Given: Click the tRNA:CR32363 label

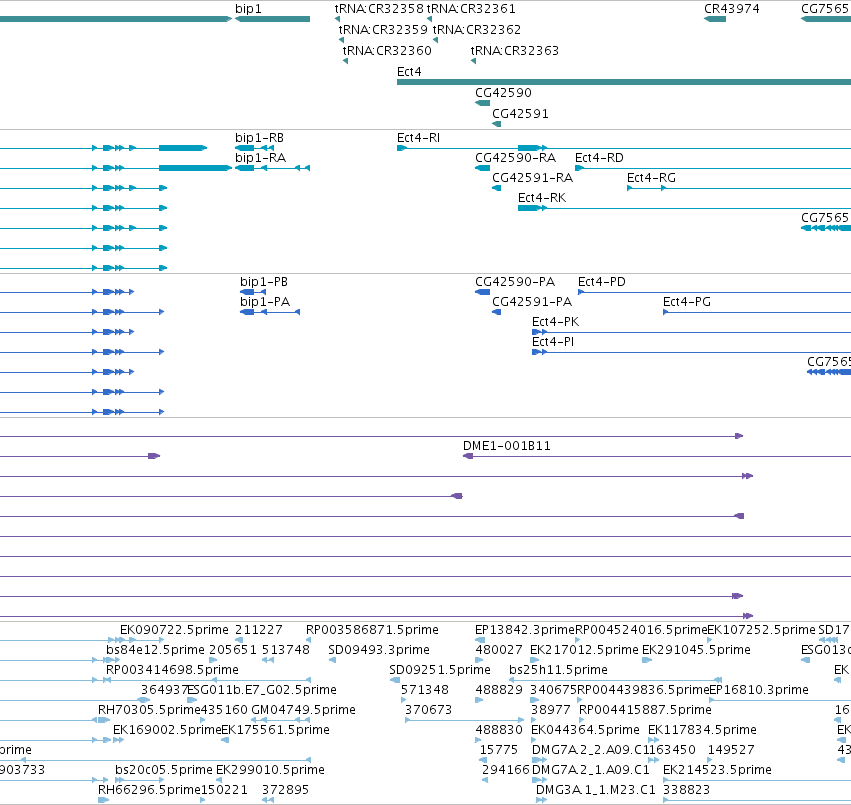Looking at the screenshot, I should pos(515,50).
